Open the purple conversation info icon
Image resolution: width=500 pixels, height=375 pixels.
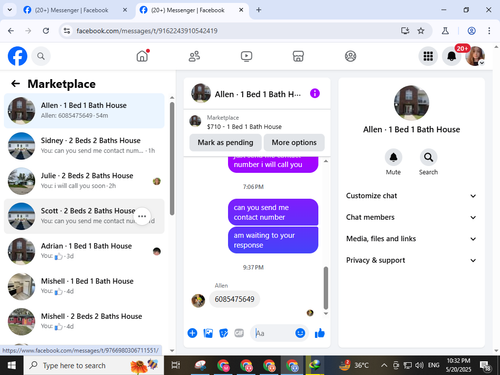click(315, 93)
